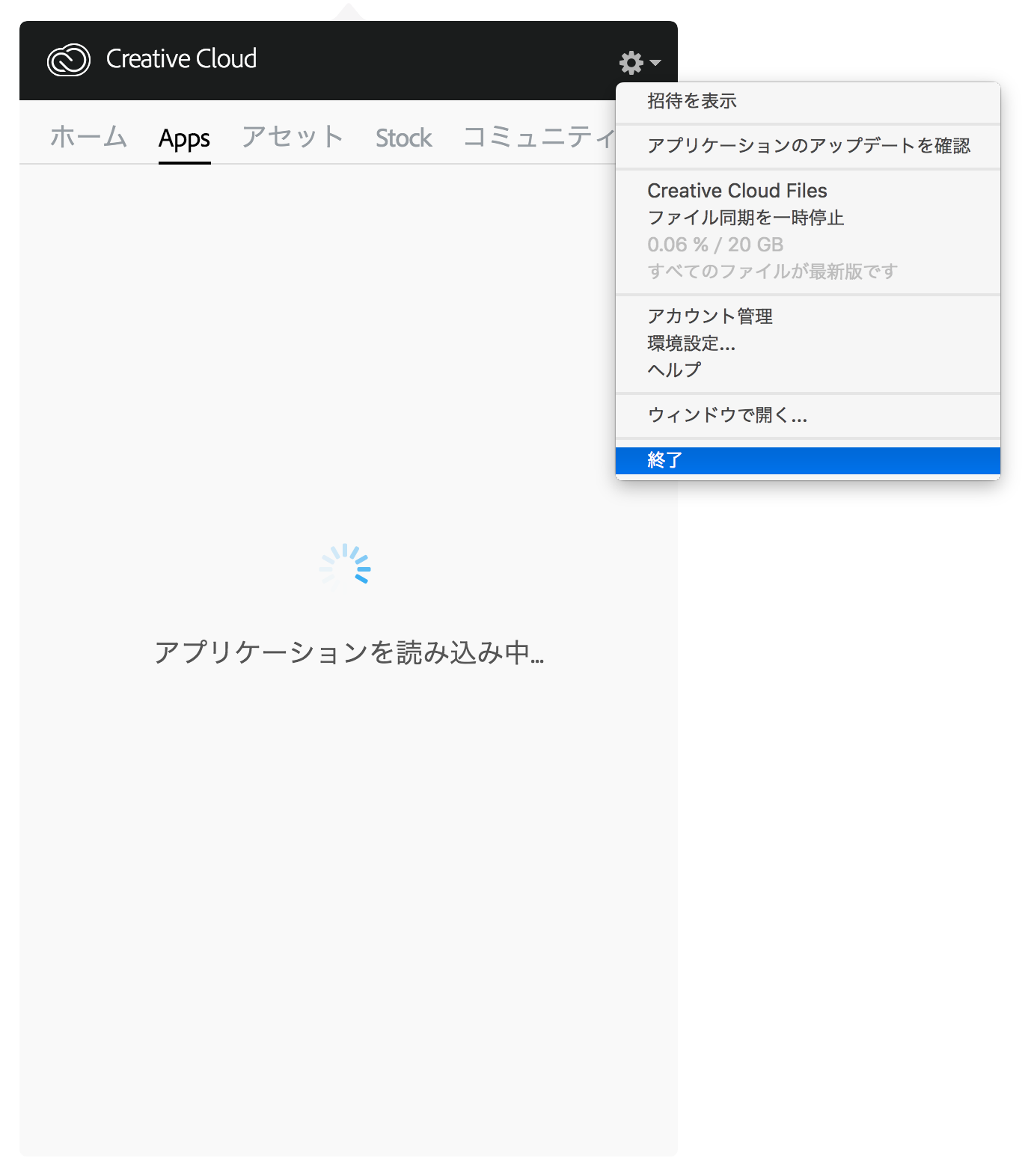This screenshot has width=1022, height=1176.
Task: Choose 招待を表示 from the menu
Action: (808, 101)
